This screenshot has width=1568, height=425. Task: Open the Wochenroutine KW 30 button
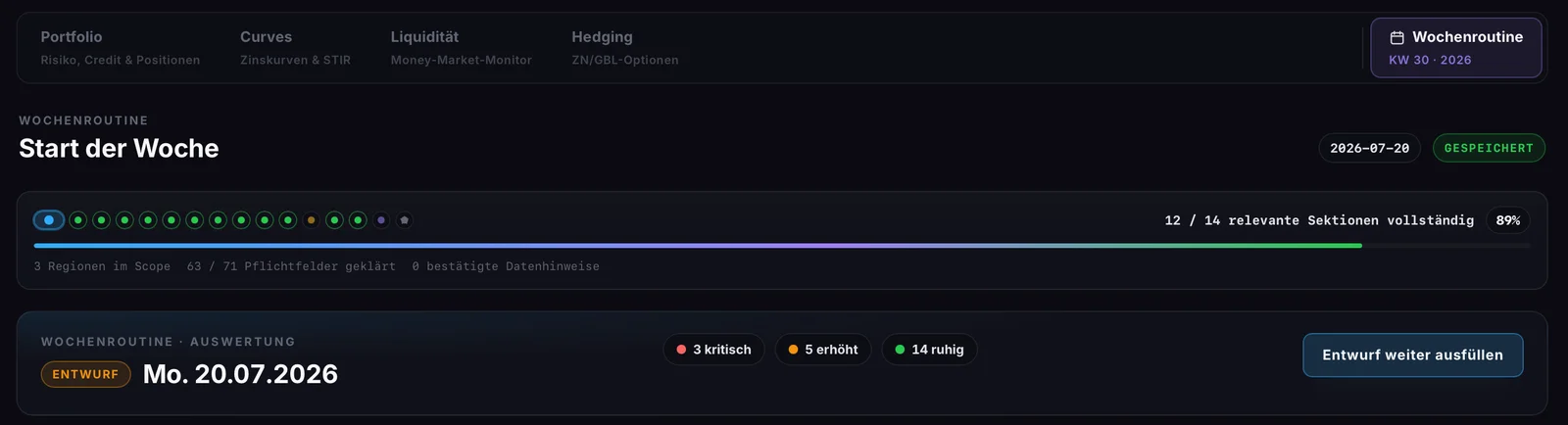click(1455, 48)
